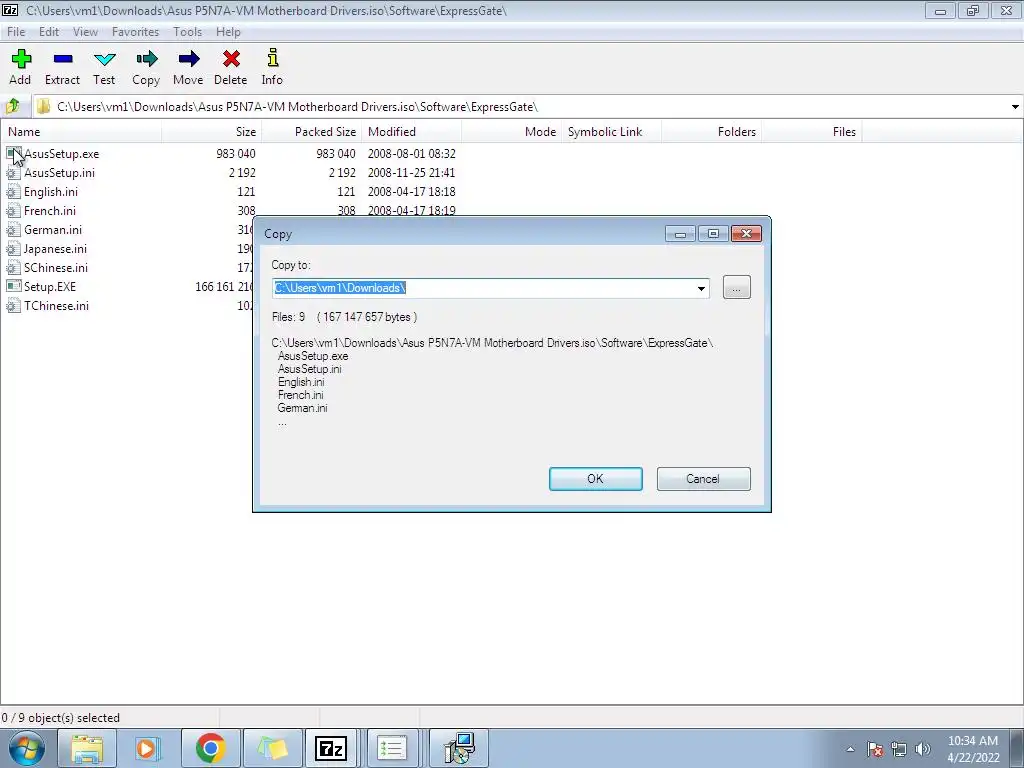Select the German.ini file icon
Viewport: 1024px width, 768px height.
click(13, 230)
